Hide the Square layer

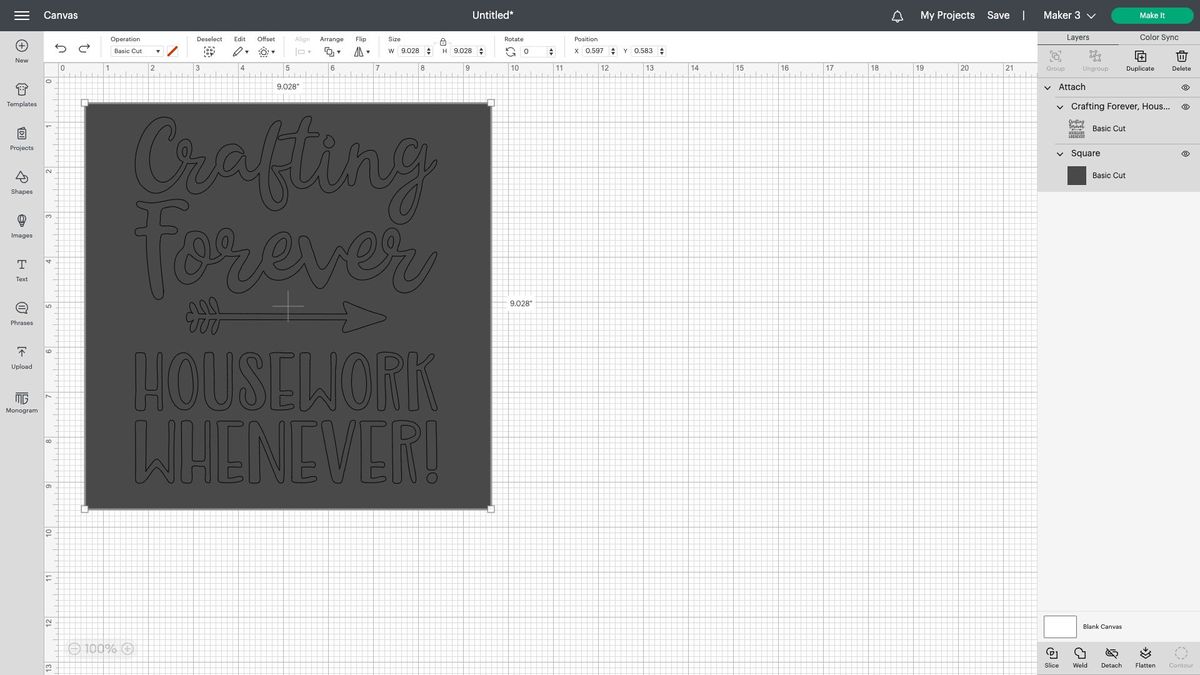click(x=1185, y=153)
